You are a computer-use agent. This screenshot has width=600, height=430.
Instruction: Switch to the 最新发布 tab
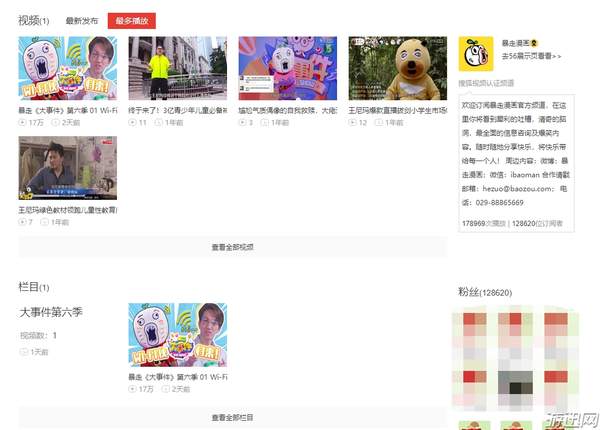(82, 21)
